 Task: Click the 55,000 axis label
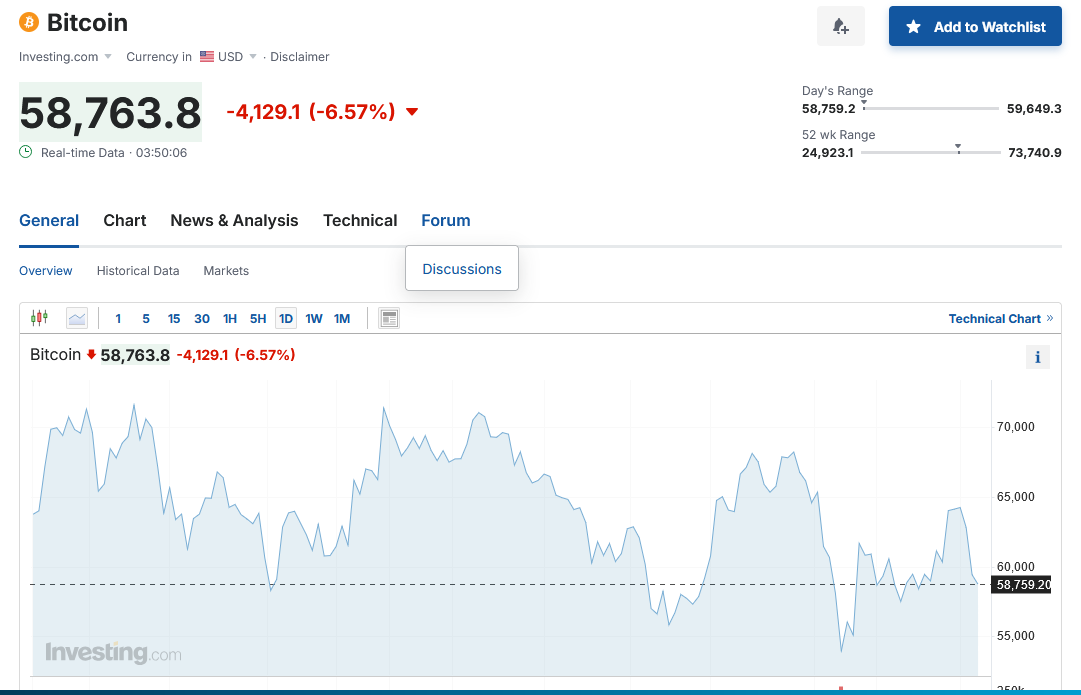(x=1016, y=636)
